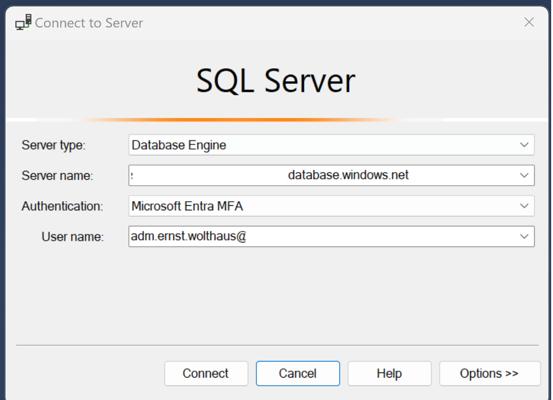Click the Connect to Server window icon
553x400 pixels.
coord(23,22)
